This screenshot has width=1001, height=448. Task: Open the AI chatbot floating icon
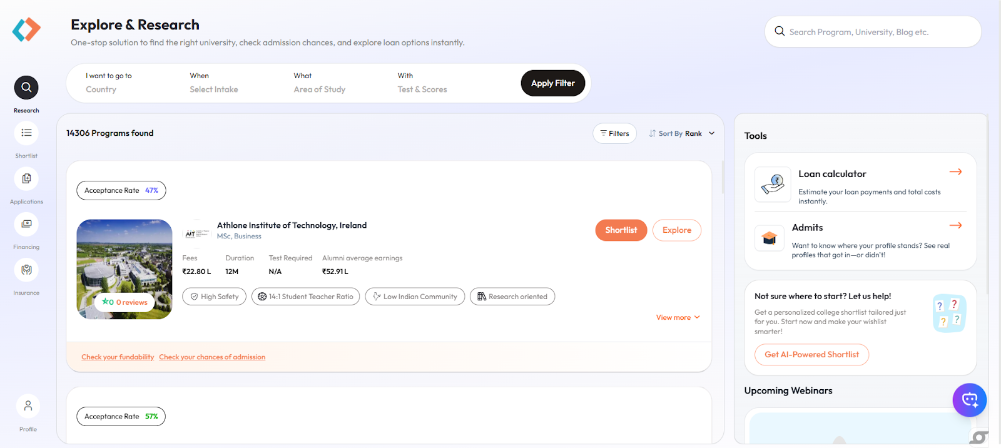pyautogui.click(x=970, y=400)
